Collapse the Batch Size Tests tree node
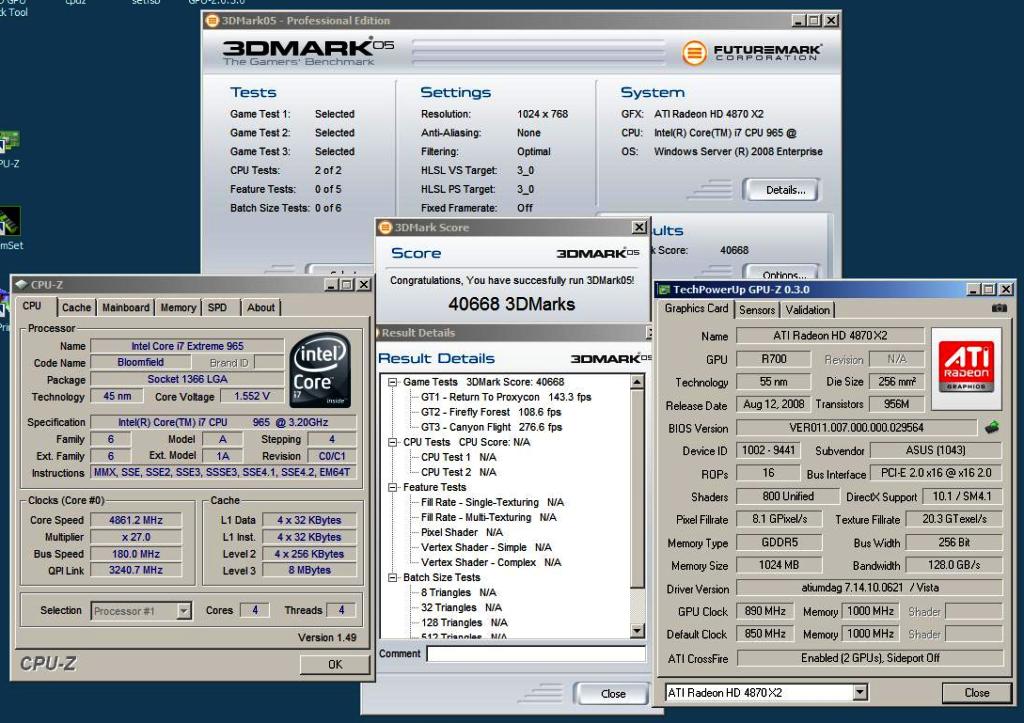 pos(393,577)
